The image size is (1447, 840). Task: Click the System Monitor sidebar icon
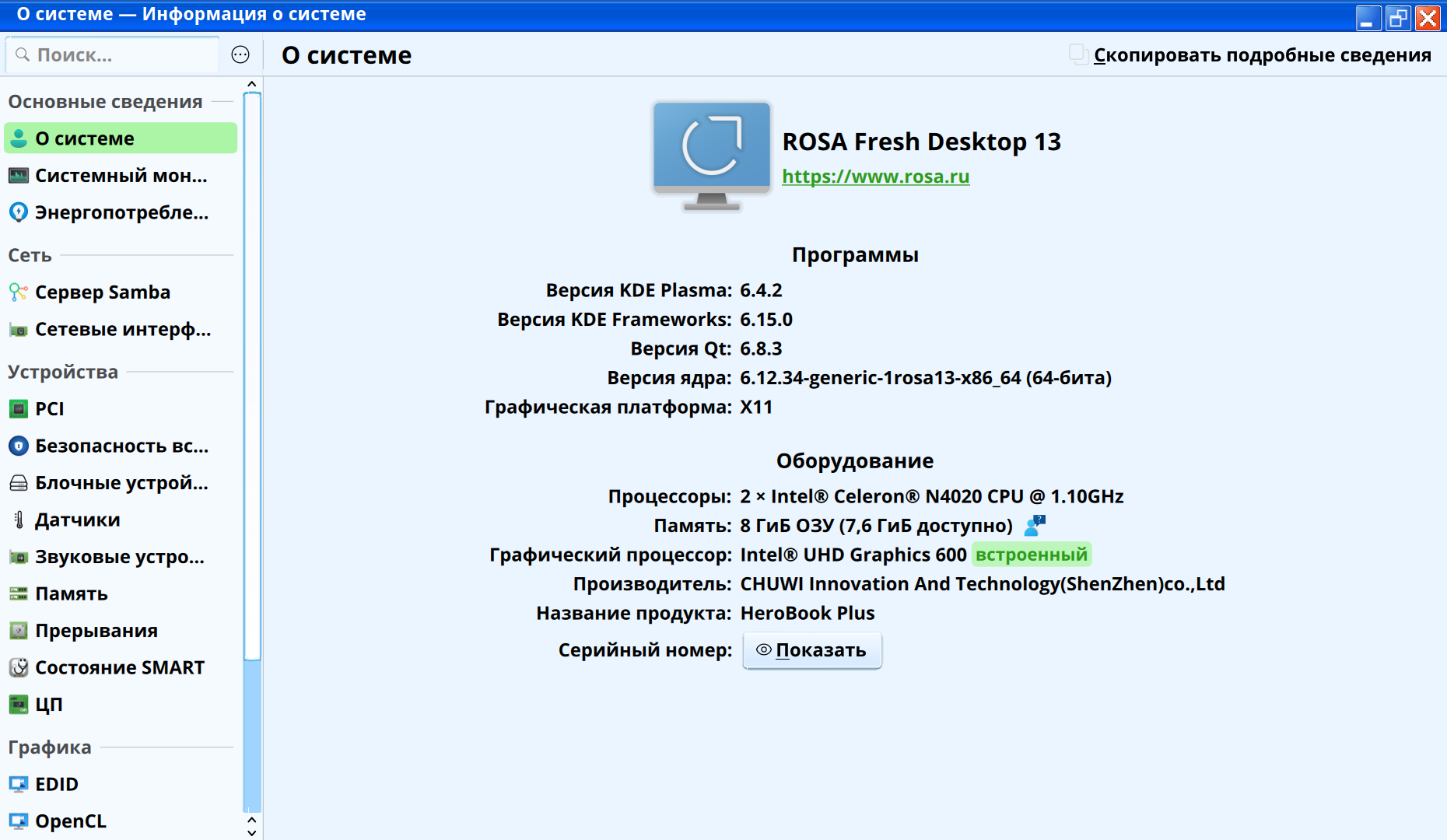click(19, 176)
